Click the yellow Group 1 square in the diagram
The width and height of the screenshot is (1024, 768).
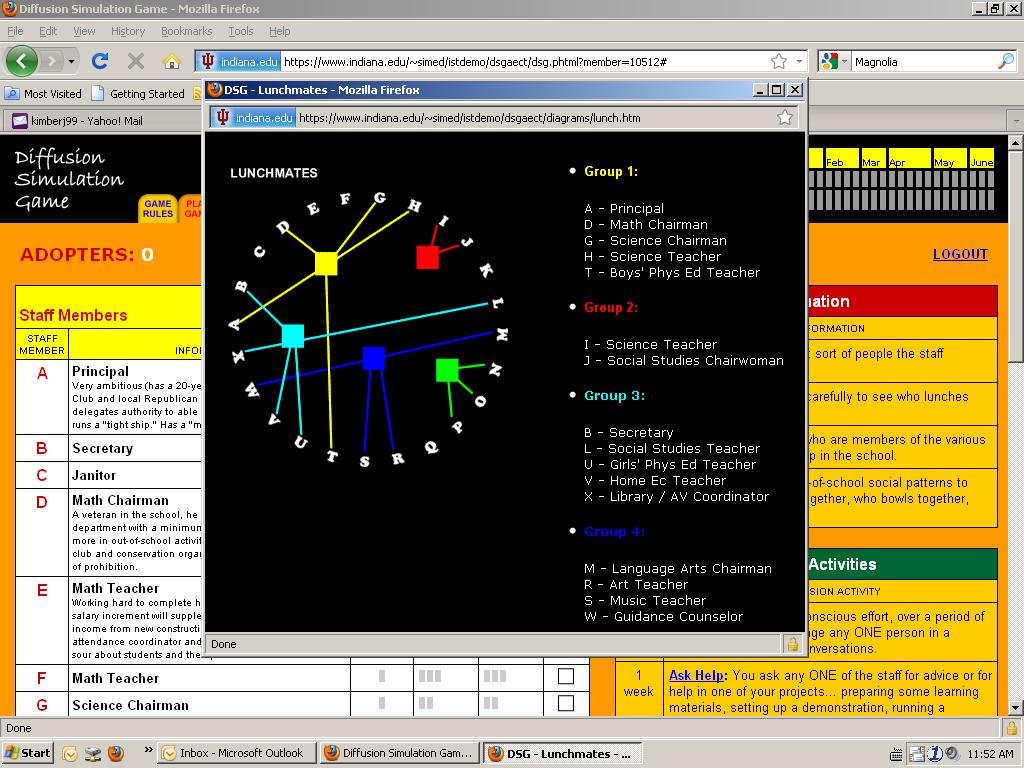pos(326,263)
